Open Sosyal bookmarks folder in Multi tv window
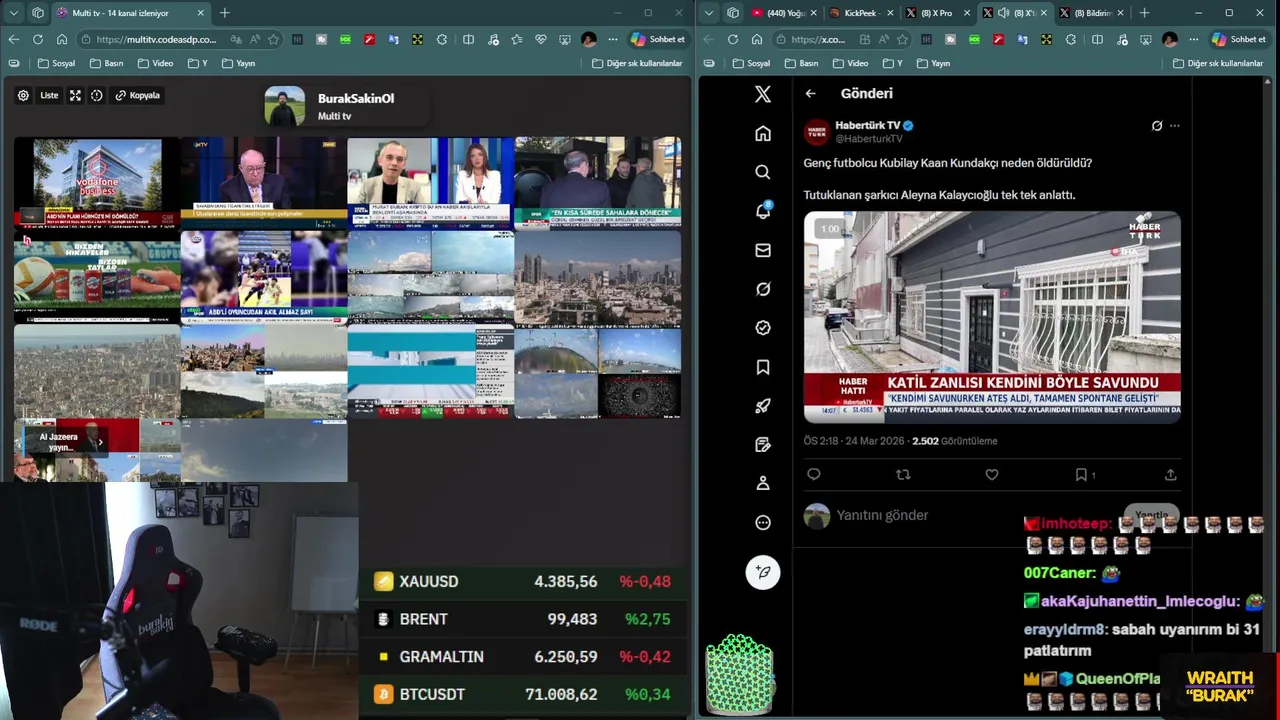 pos(56,63)
